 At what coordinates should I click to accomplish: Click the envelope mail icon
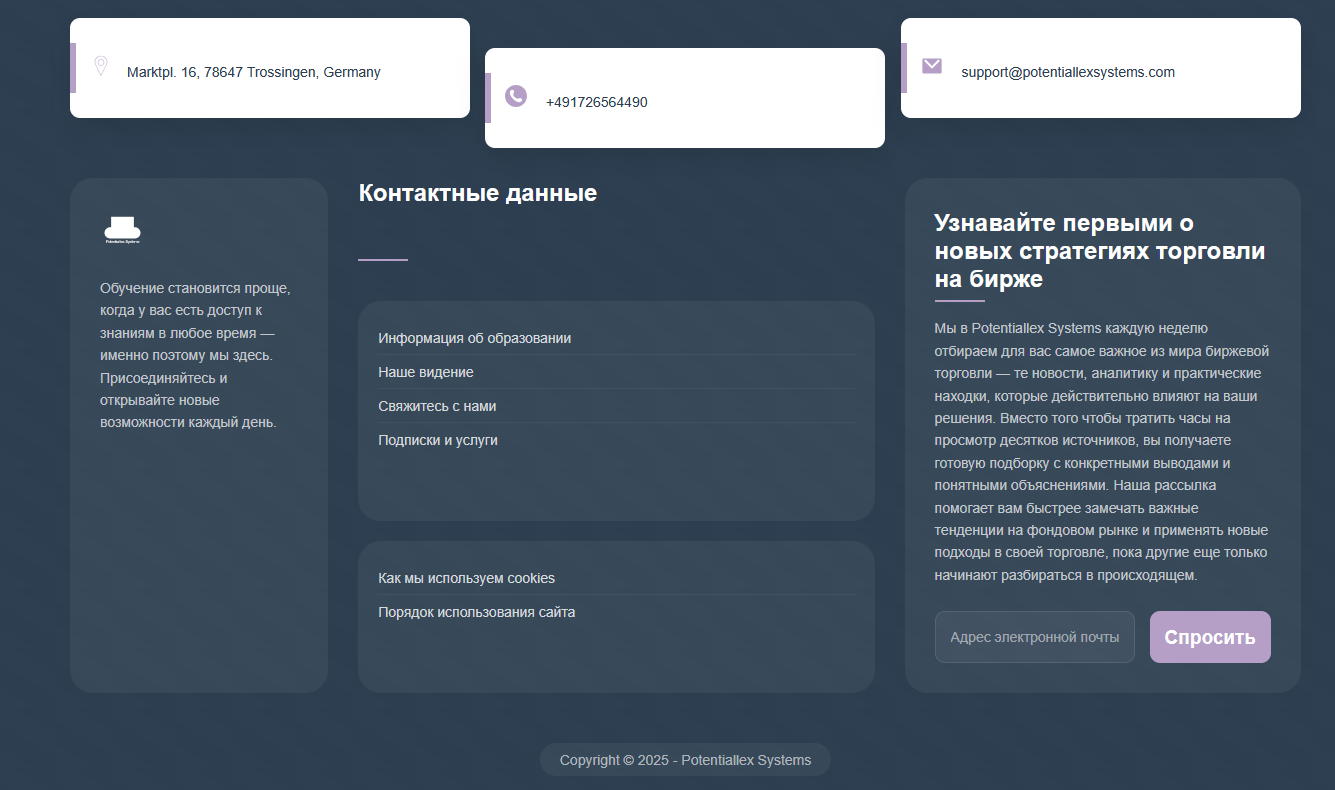[x=932, y=66]
